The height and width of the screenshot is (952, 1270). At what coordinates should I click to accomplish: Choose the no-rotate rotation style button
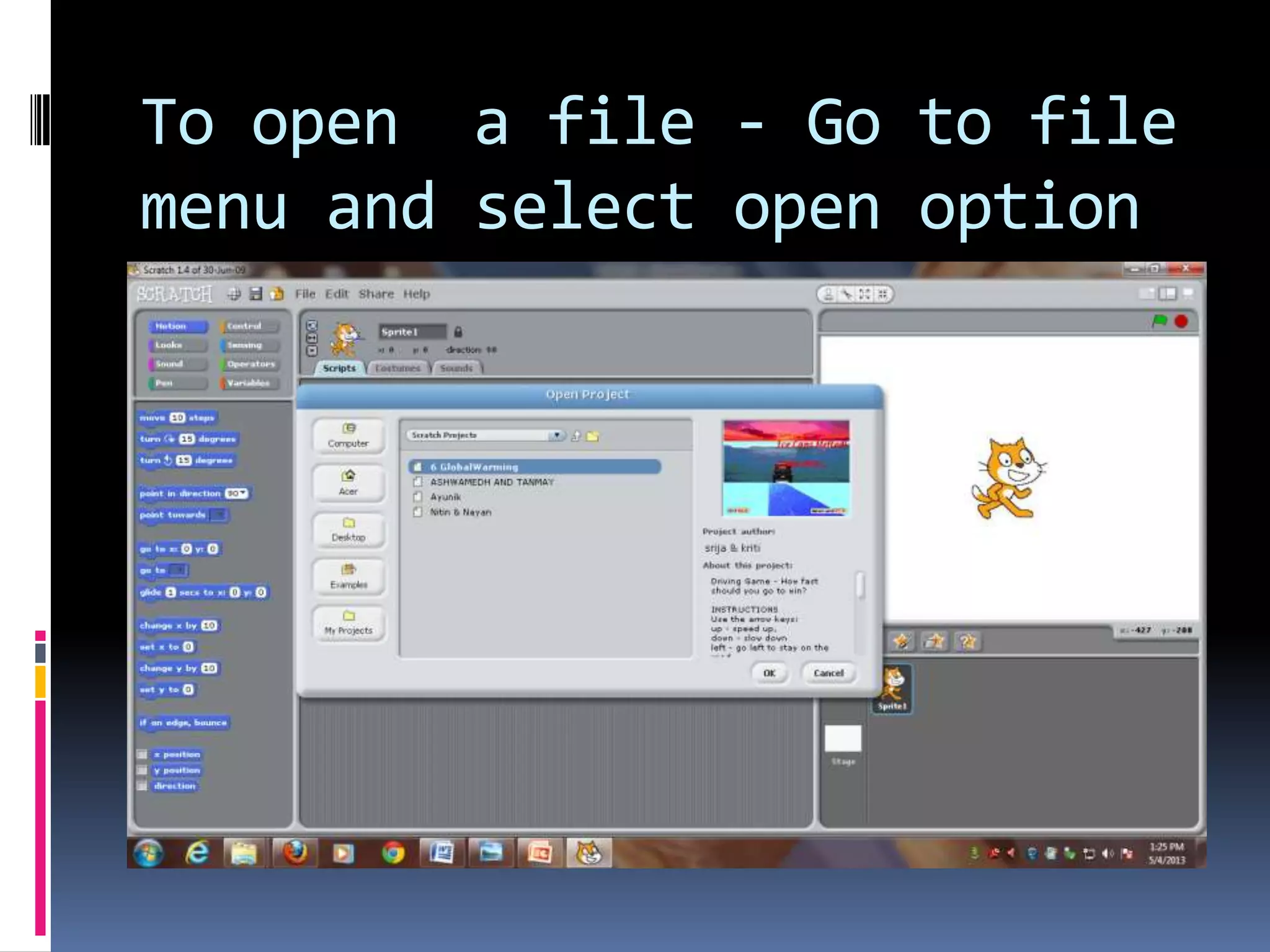tap(312, 350)
